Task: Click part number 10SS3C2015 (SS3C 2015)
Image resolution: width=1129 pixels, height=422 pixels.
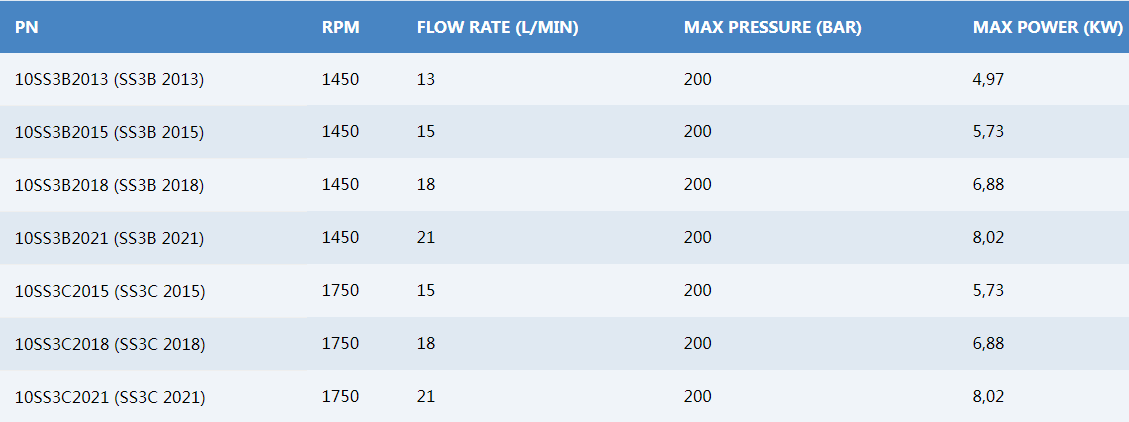Action: click(x=110, y=291)
